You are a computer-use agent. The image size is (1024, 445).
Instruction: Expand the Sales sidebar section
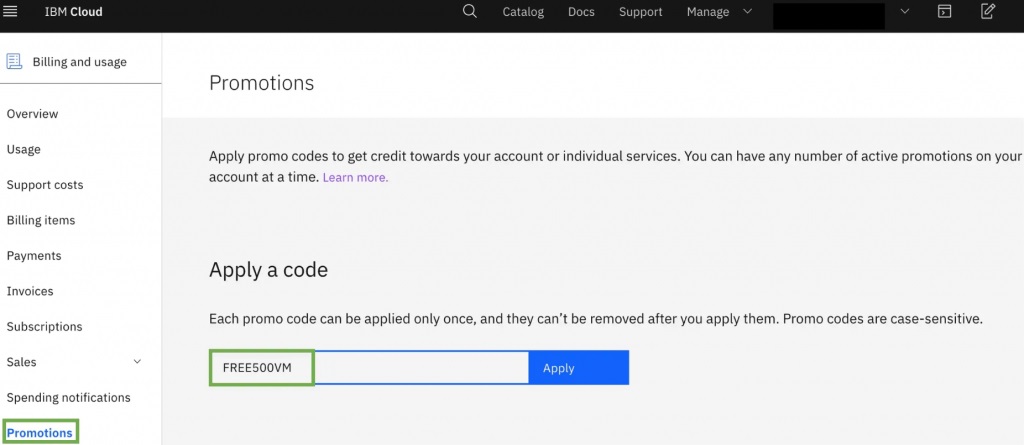point(137,362)
